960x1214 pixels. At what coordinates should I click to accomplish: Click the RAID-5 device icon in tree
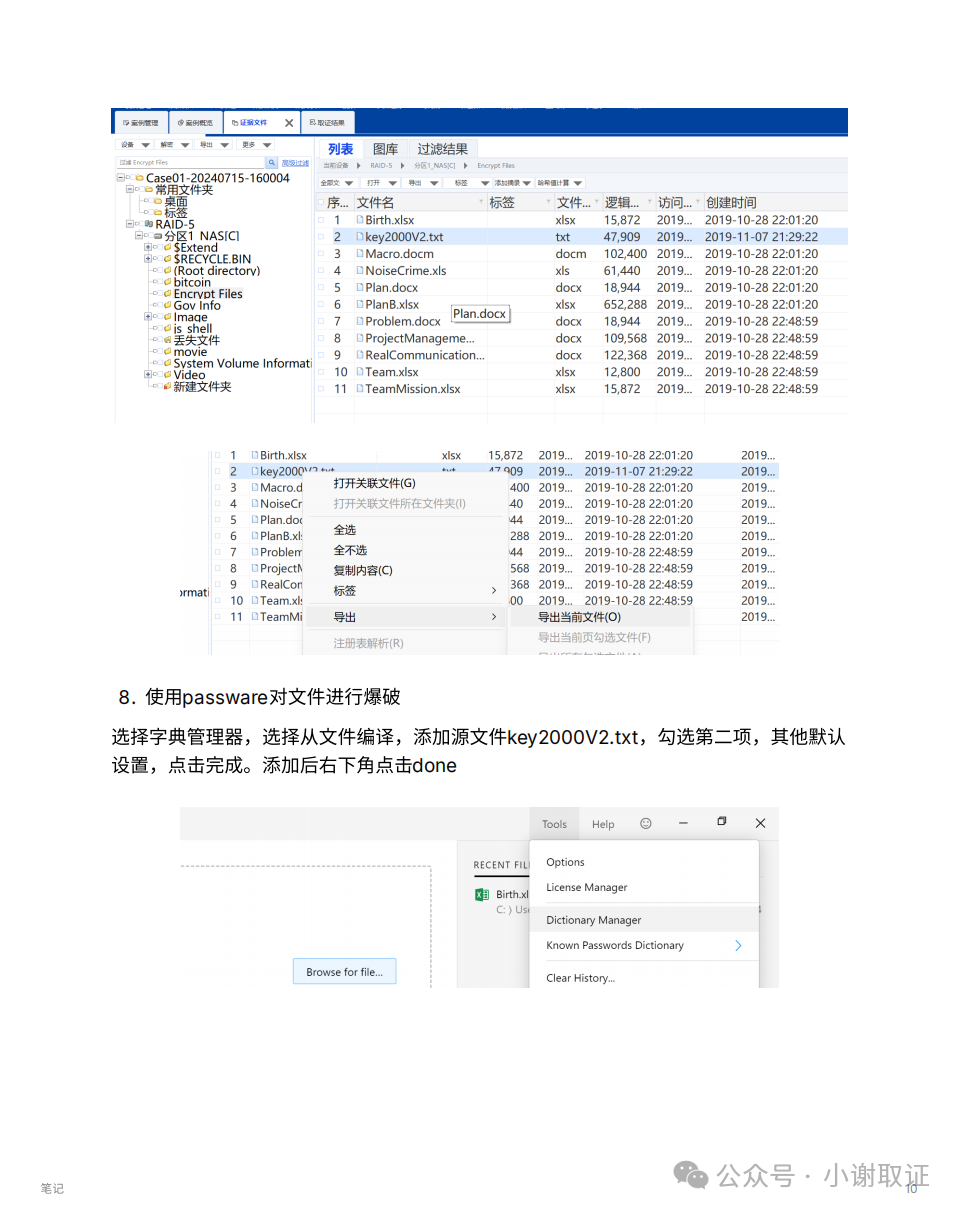click(149, 225)
